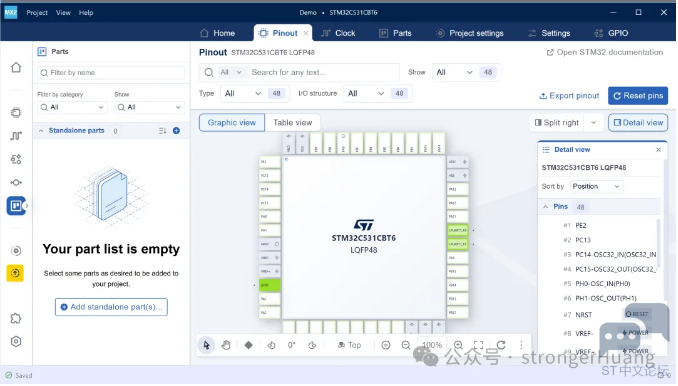Switch to the GPIO tab

coord(611,33)
